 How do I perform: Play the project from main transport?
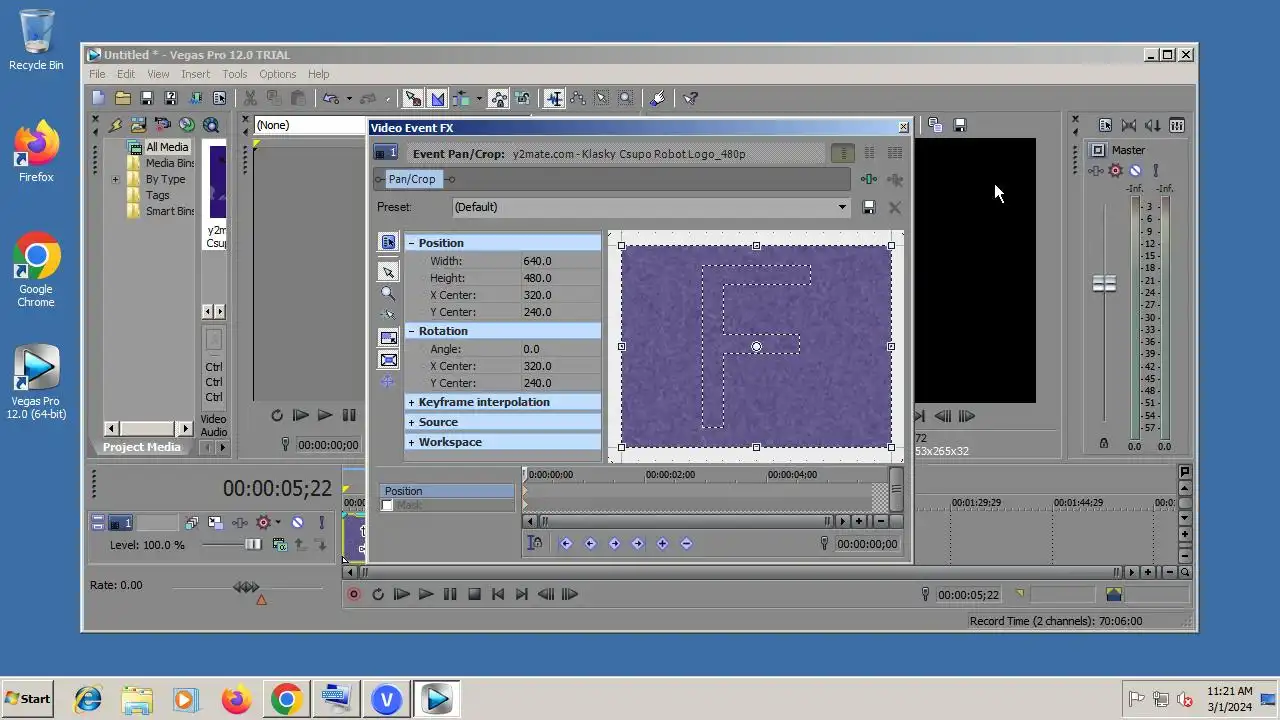[x=426, y=594]
